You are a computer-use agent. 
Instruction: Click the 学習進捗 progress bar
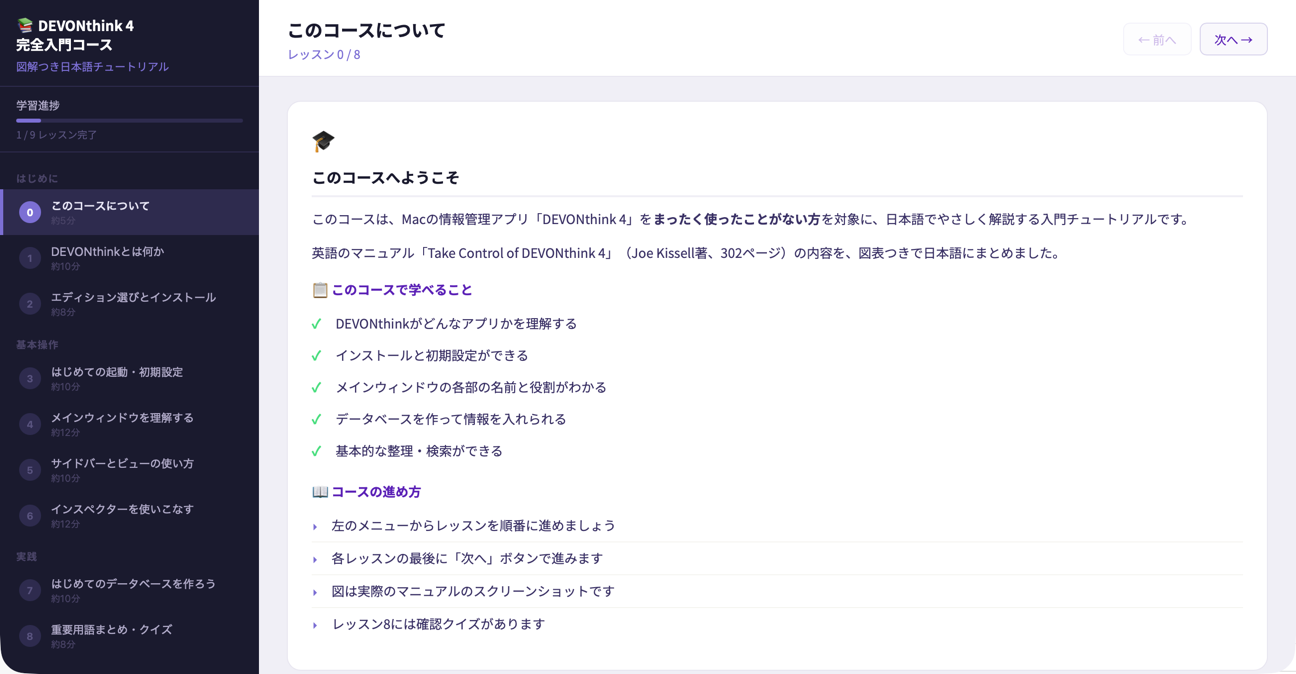coord(129,121)
